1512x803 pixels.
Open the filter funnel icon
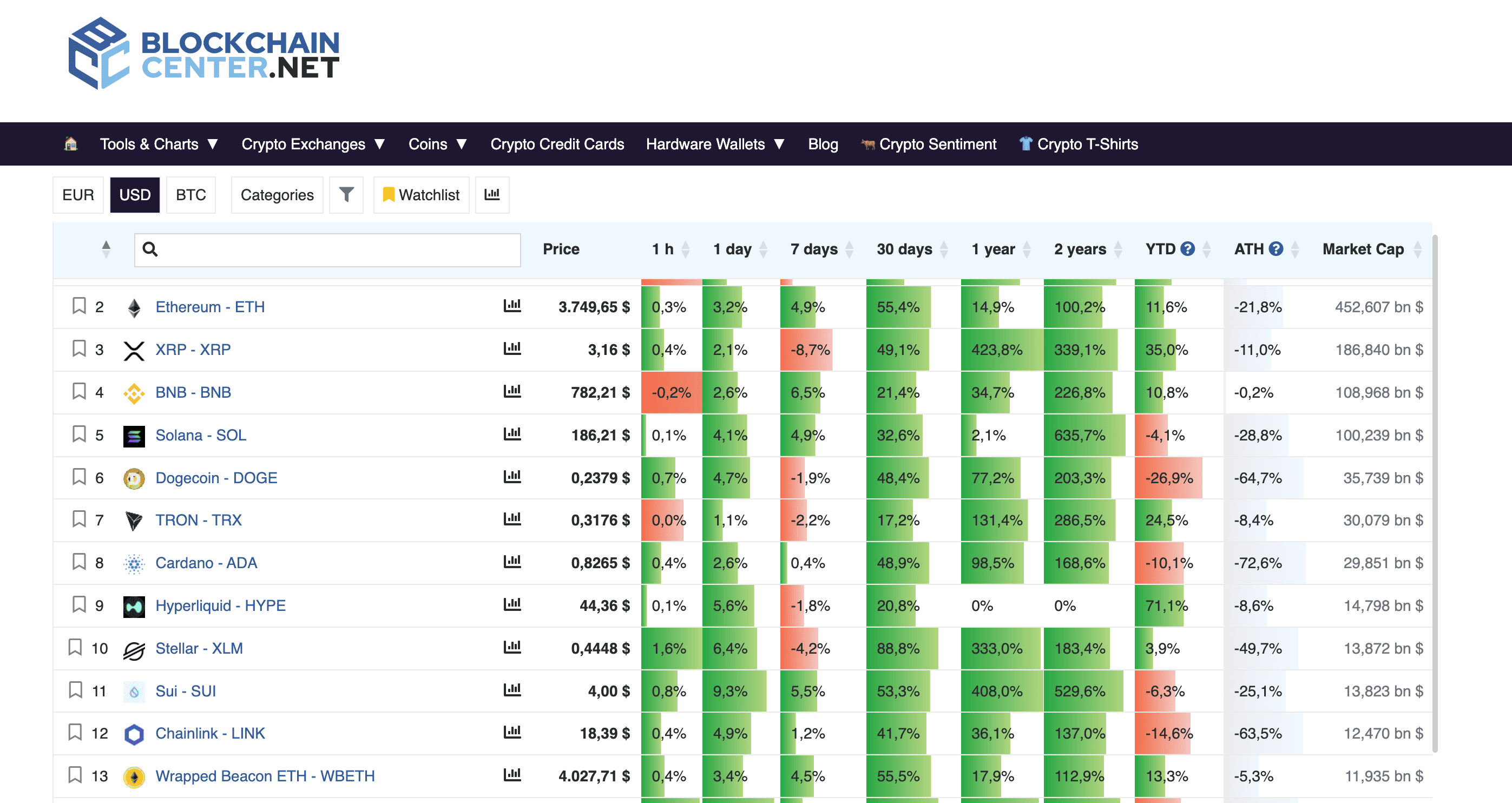(346, 195)
